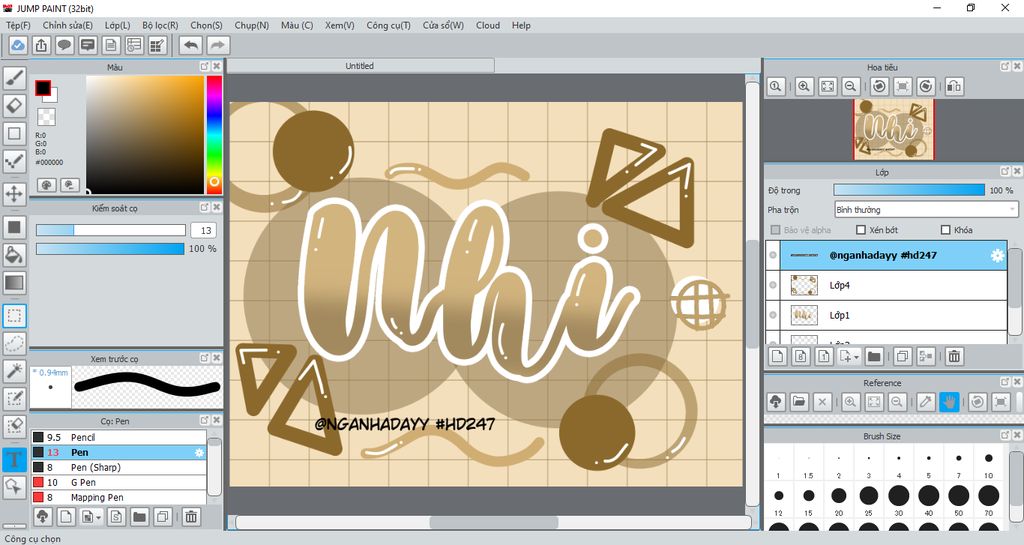The width and height of the screenshot is (1024, 545).
Task: Click the navigator thumbnail of the Nhi artwork
Action: coord(893,129)
